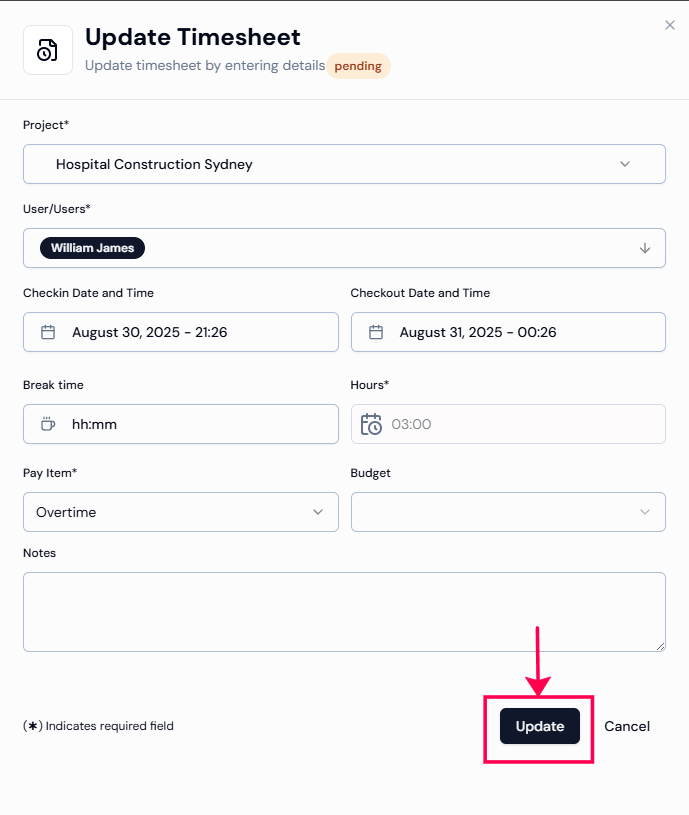Click the clock calendar icon in Hours field
Screen dimensions: 689x815
(x=372, y=424)
